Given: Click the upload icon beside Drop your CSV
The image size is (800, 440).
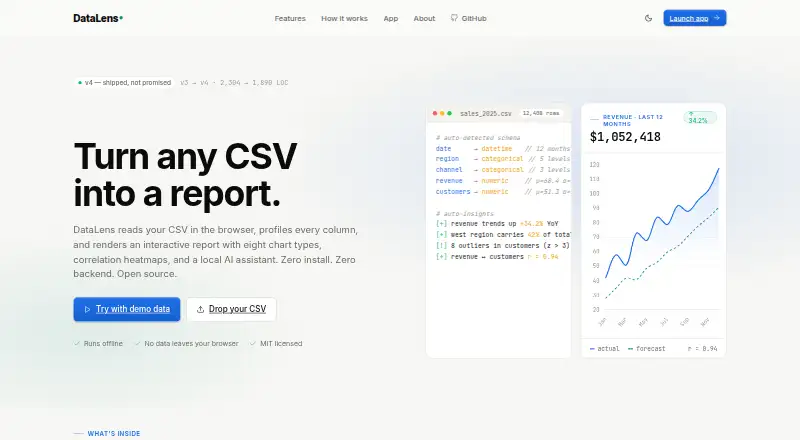Looking at the screenshot, I should tap(201, 309).
